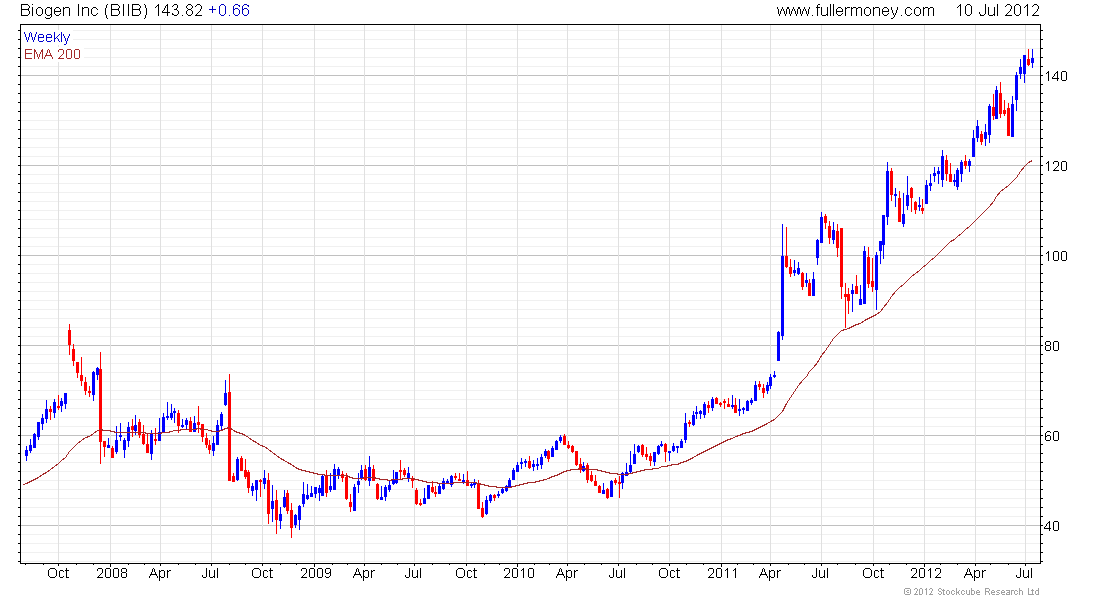1100x600 pixels.
Task: Click the 2011 year axis label
Action: pos(723,573)
